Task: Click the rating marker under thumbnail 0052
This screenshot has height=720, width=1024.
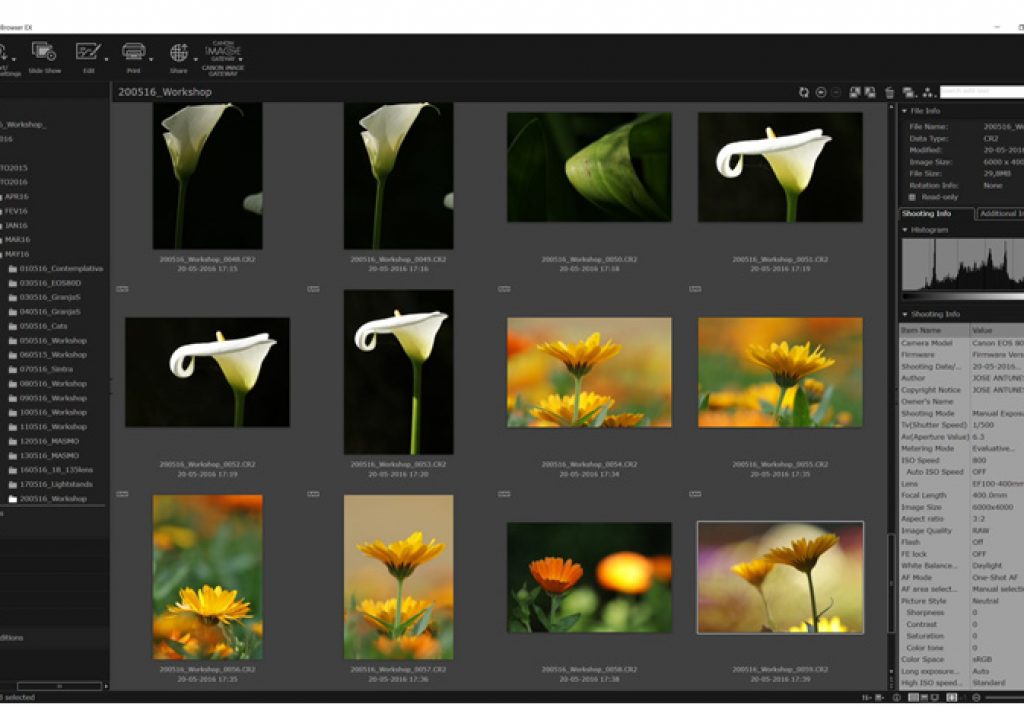Action: click(122, 494)
